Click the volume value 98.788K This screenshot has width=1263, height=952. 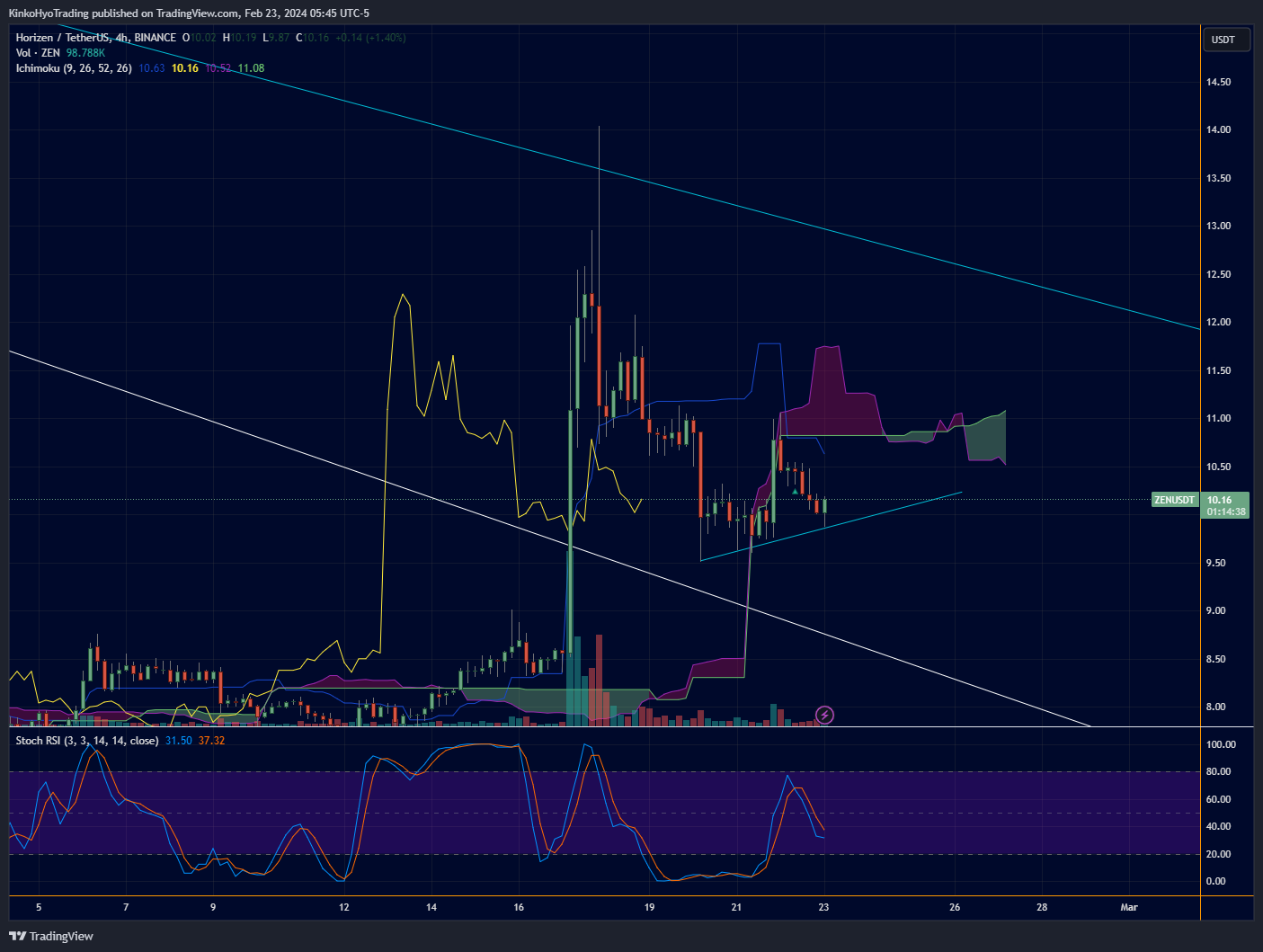(85, 53)
